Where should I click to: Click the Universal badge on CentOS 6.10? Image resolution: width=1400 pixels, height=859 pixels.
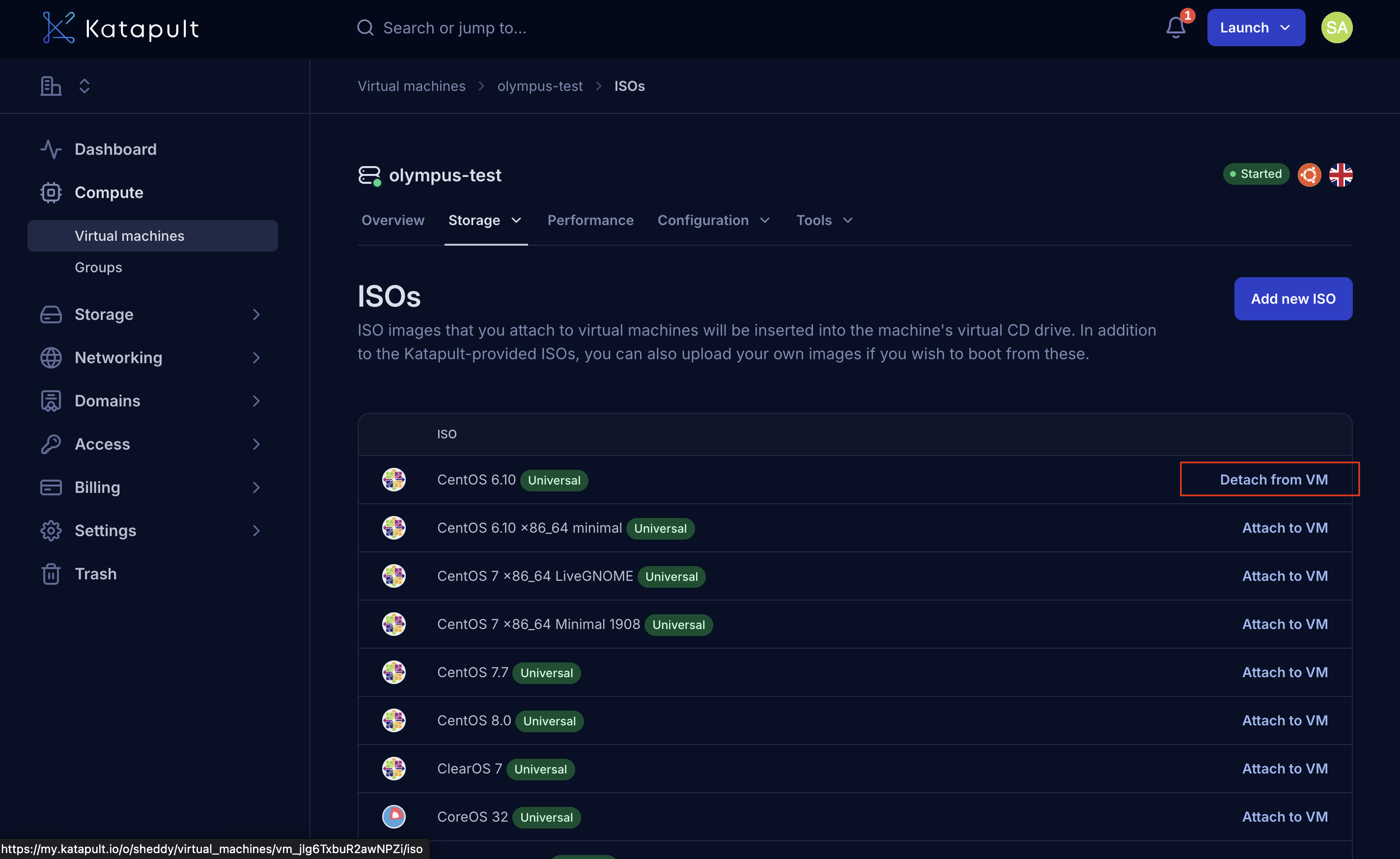pos(554,480)
